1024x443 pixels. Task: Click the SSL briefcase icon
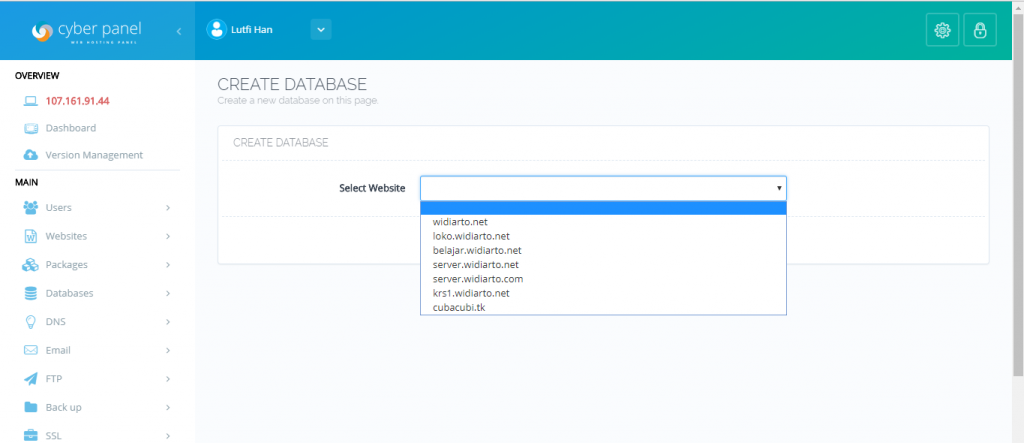pyautogui.click(x=31, y=435)
